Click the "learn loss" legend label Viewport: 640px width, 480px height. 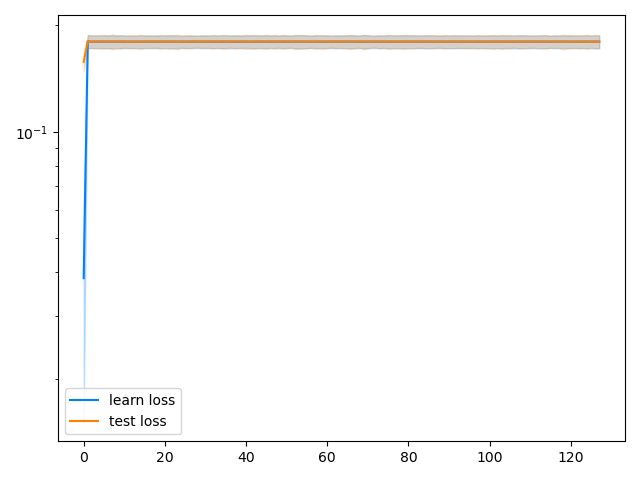[x=142, y=400]
